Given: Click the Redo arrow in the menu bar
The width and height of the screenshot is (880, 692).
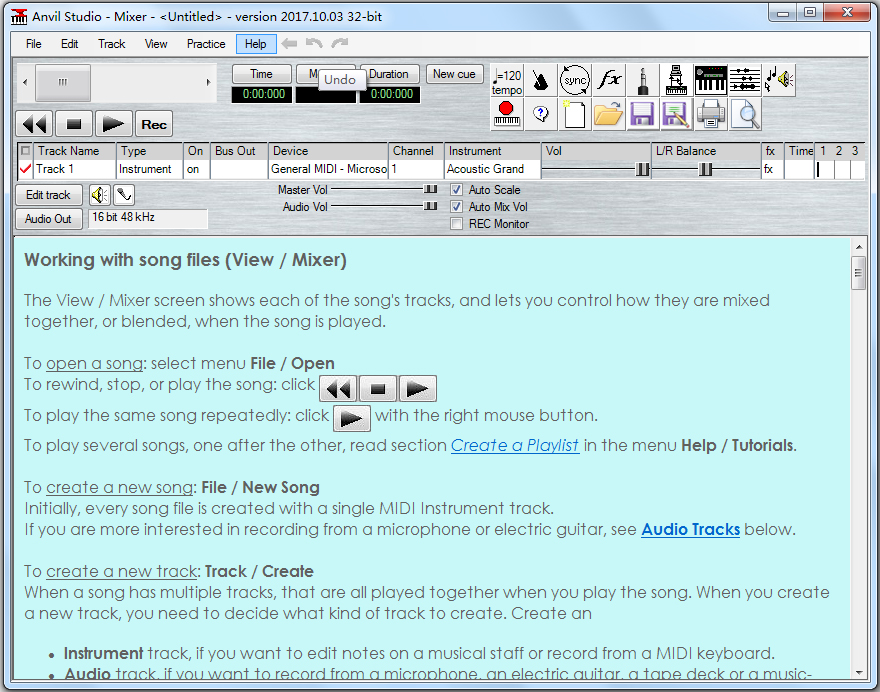Looking at the screenshot, I should point(340,43).
